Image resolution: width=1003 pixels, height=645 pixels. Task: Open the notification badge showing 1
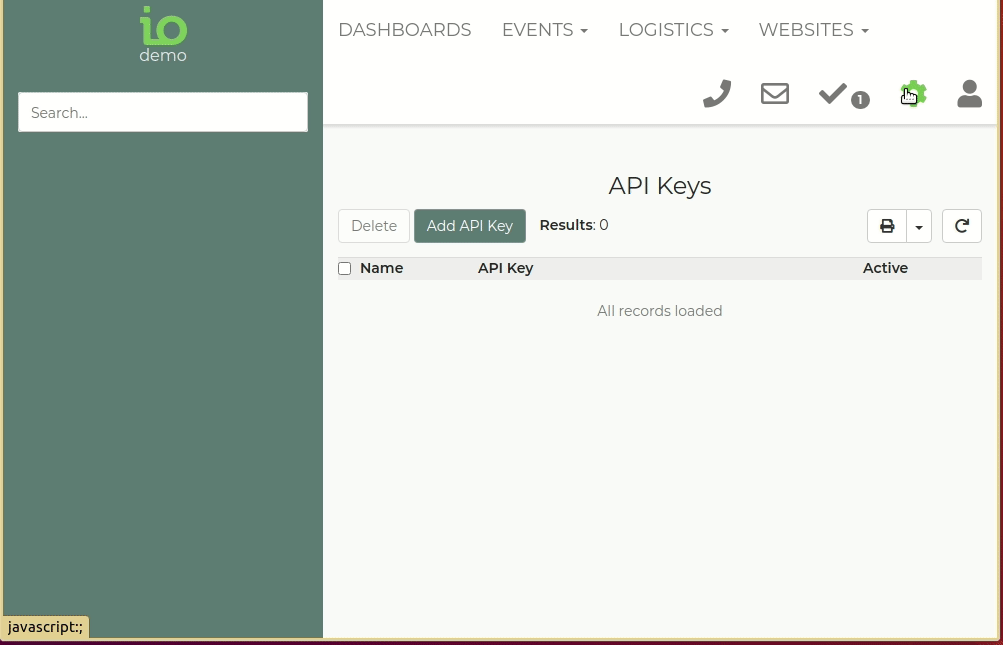point(860,100)
